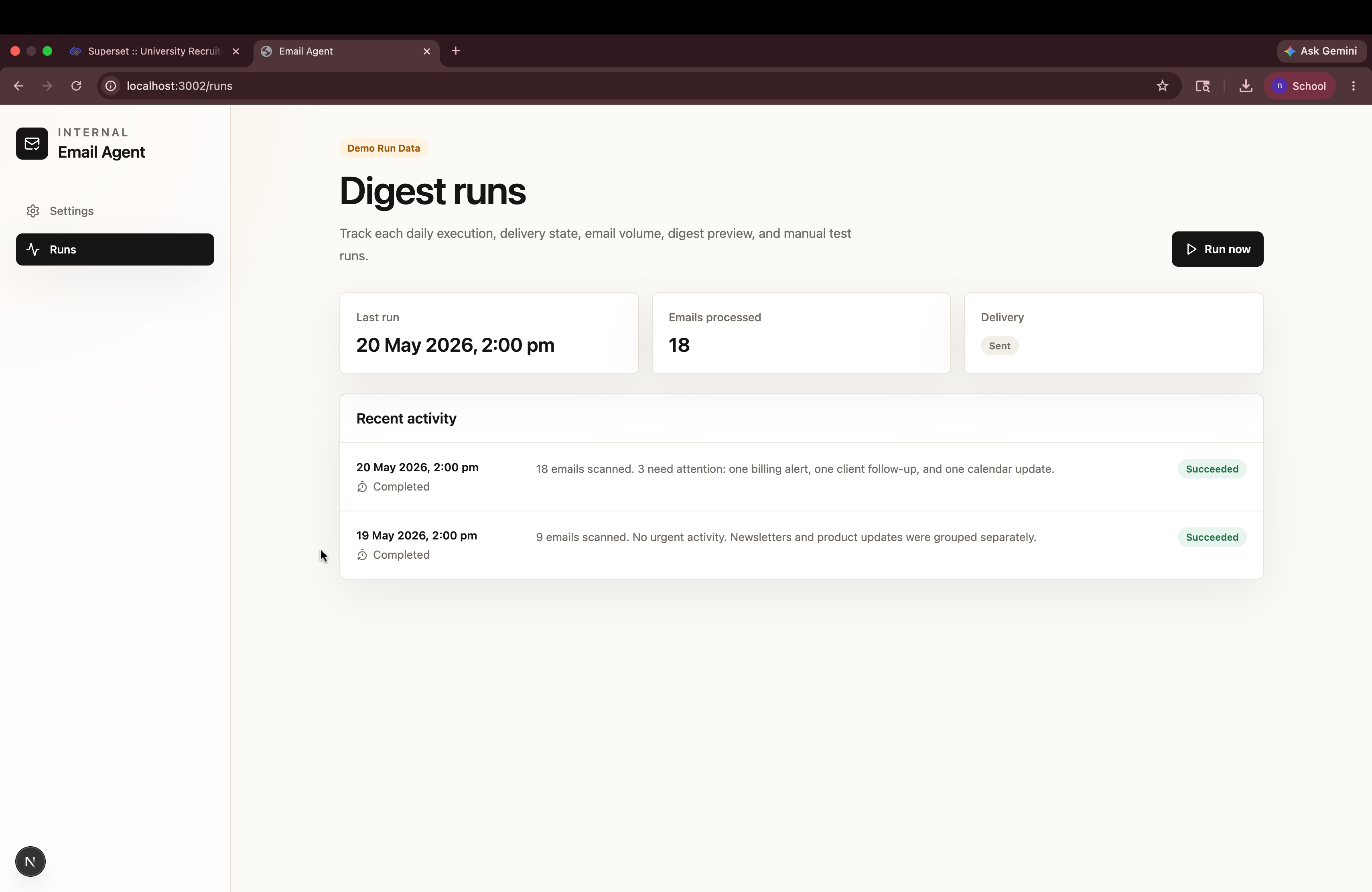Click the site information icon in address bar

point(111,86)
